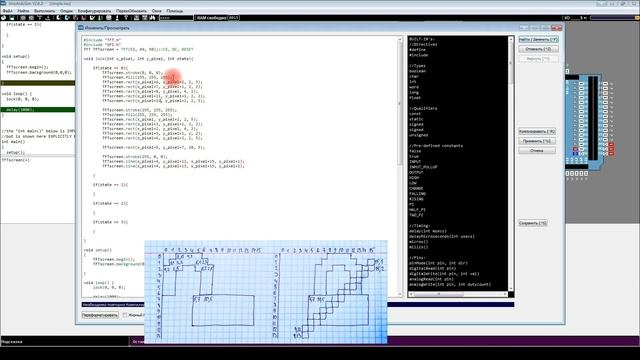The image size is (640, 360).
Task: Select word in the built-ins list
Action: [x=414, y=87]
